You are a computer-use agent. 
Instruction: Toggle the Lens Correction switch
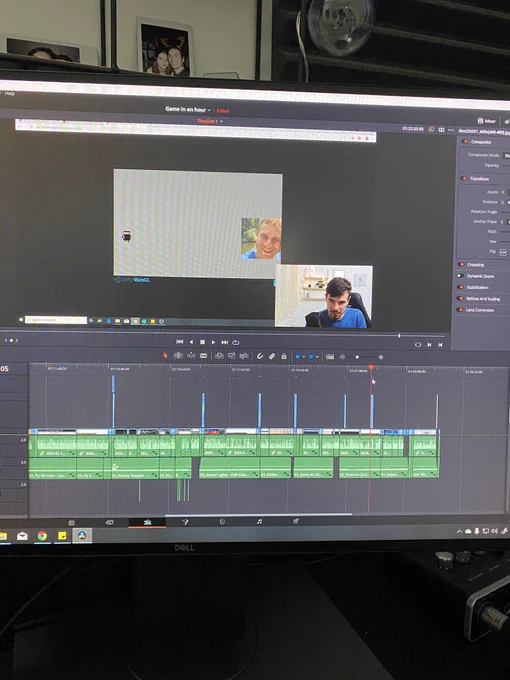pos(460,310)
